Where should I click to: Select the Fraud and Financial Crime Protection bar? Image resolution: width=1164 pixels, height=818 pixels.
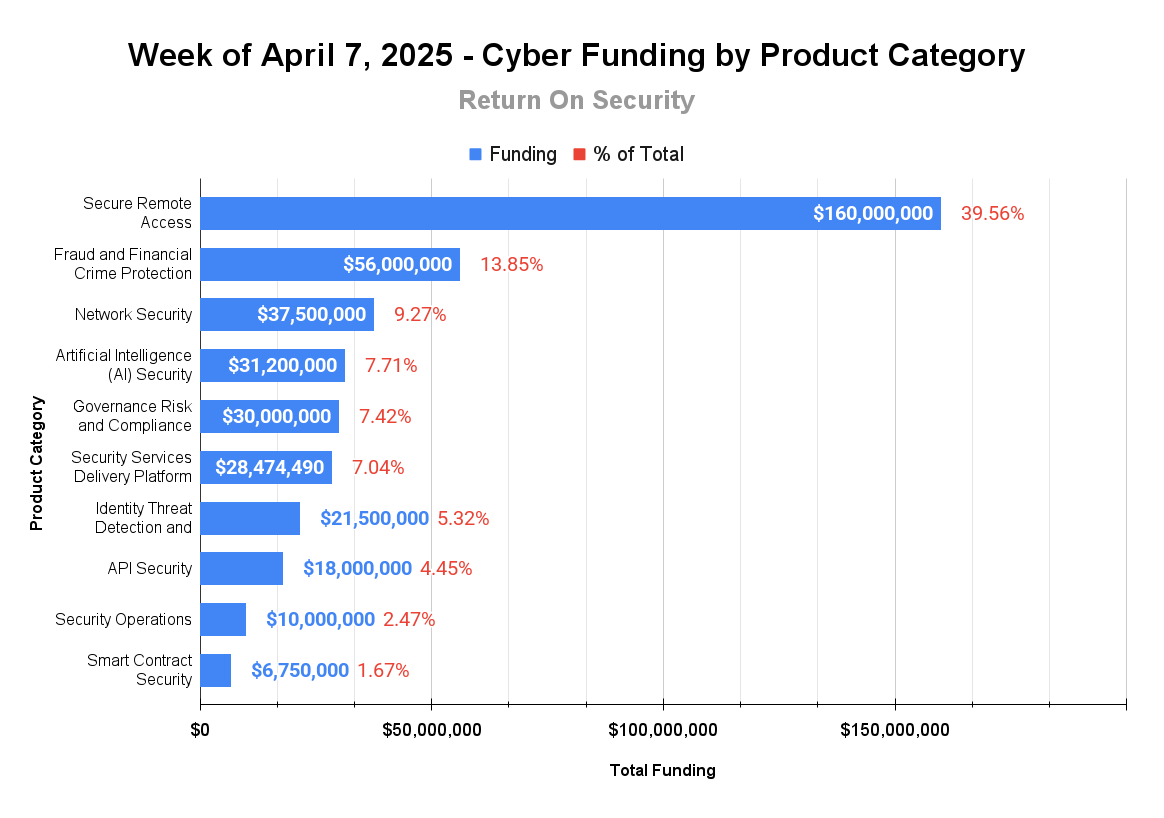(x=330, y=264)
